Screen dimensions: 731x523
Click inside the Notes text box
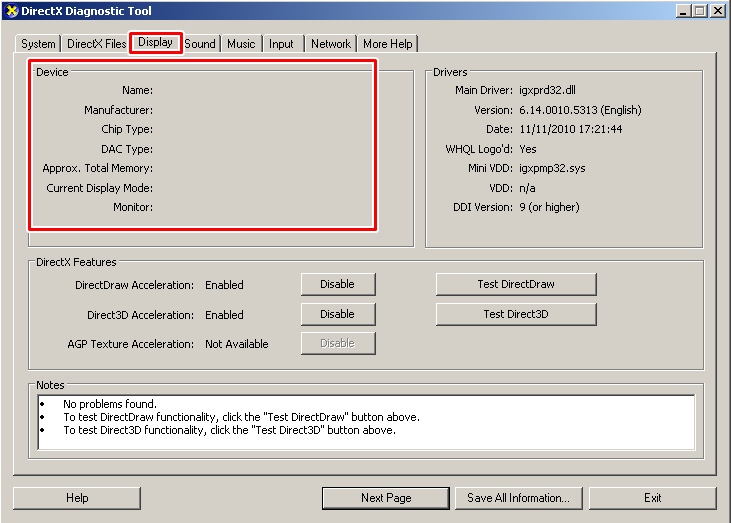(x=366, y=422)
